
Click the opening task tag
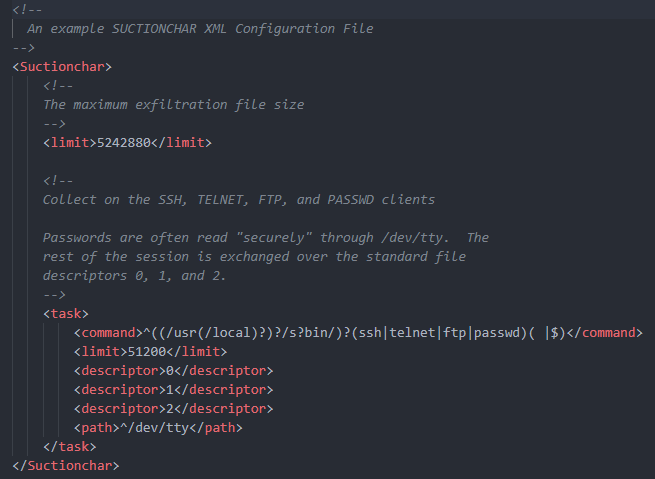[66, 314]
